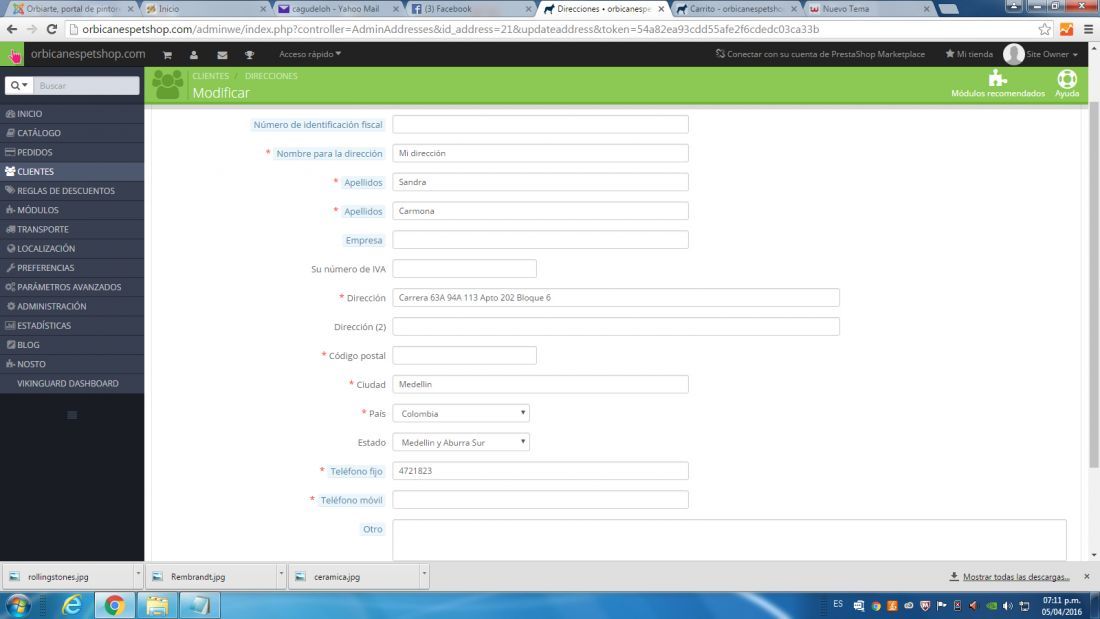The image size is (1100, 619).
Task: Open the messages envelope icon
Action: click(x=222, y=55)
